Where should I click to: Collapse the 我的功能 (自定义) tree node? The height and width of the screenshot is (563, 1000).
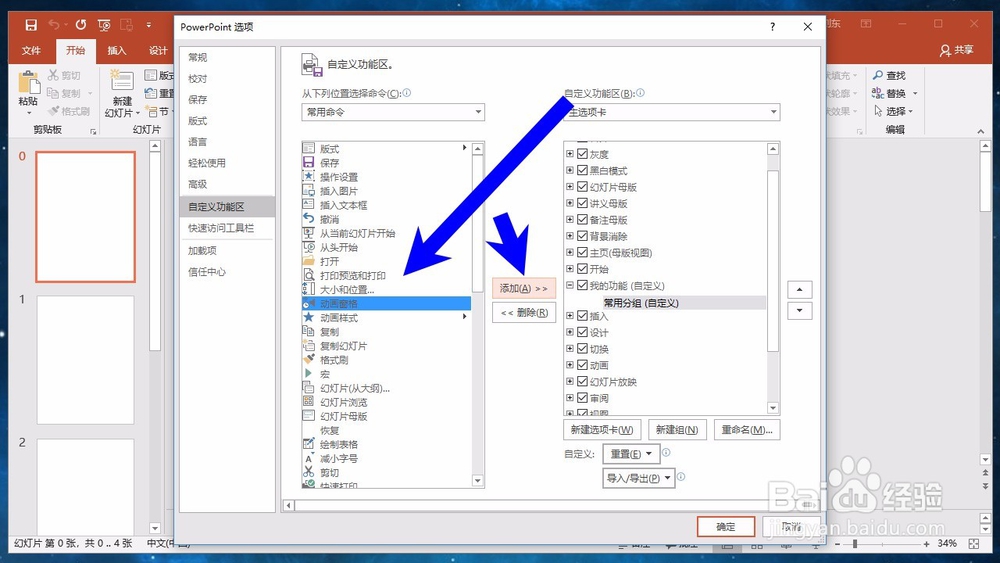click(570, 285)
